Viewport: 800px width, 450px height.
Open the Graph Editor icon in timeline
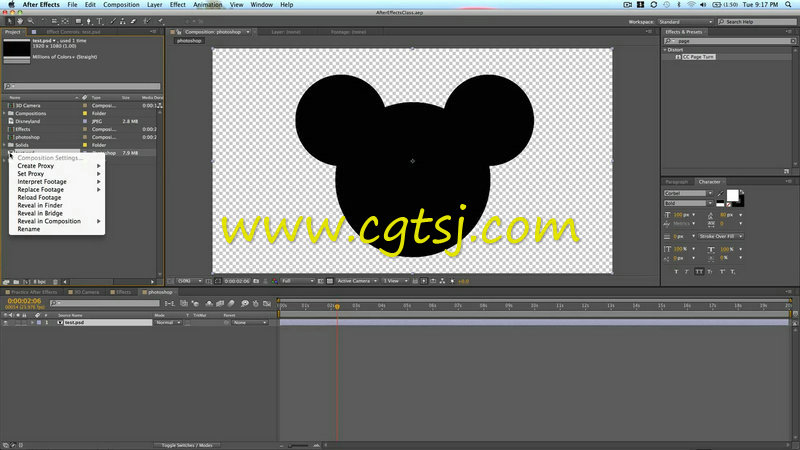tap(266, 304)
